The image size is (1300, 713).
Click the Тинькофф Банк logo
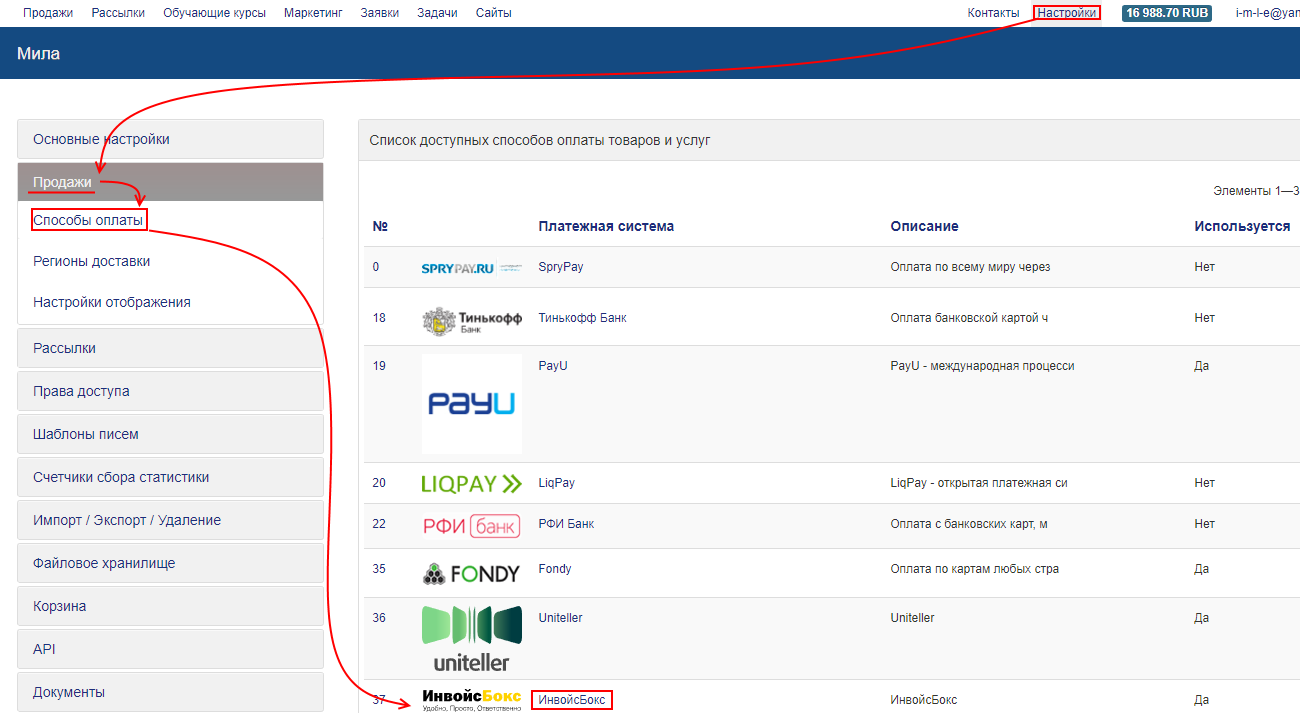471,321
